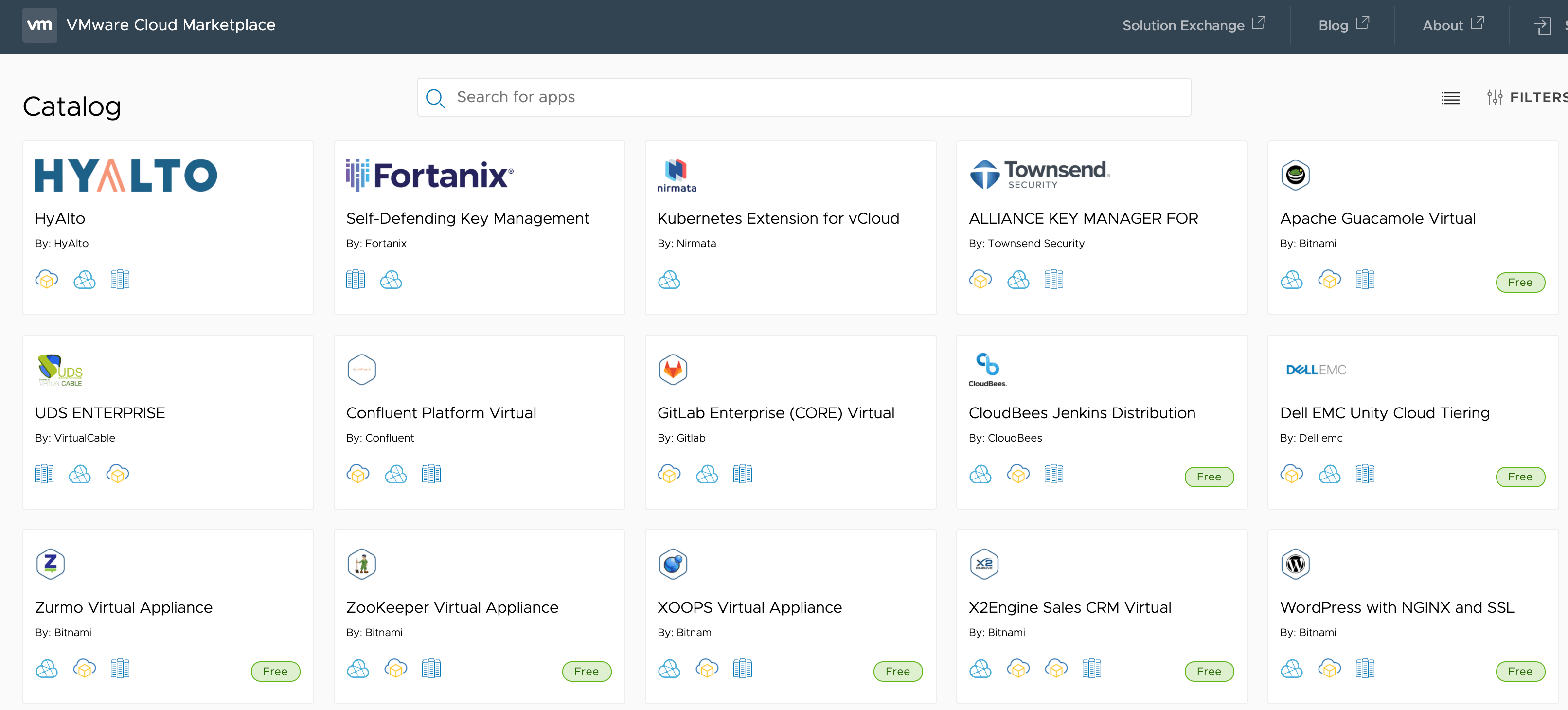Click the search magnifier icon
Screen dimensions: 1568x710
click(435, 98)
